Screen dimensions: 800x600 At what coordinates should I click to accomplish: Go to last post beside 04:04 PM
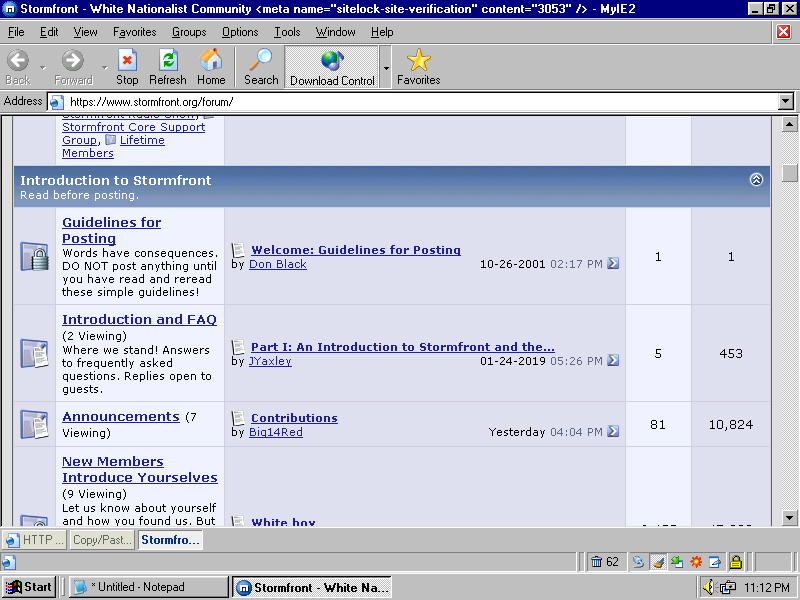click(613, 431)
